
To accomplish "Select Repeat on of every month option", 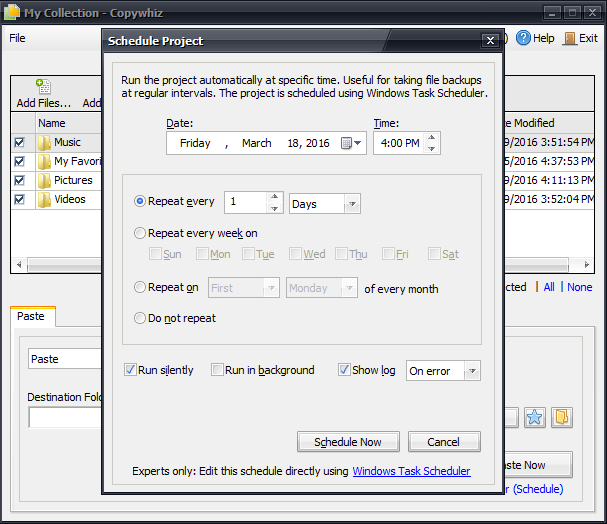I will [x=140, y=287].
